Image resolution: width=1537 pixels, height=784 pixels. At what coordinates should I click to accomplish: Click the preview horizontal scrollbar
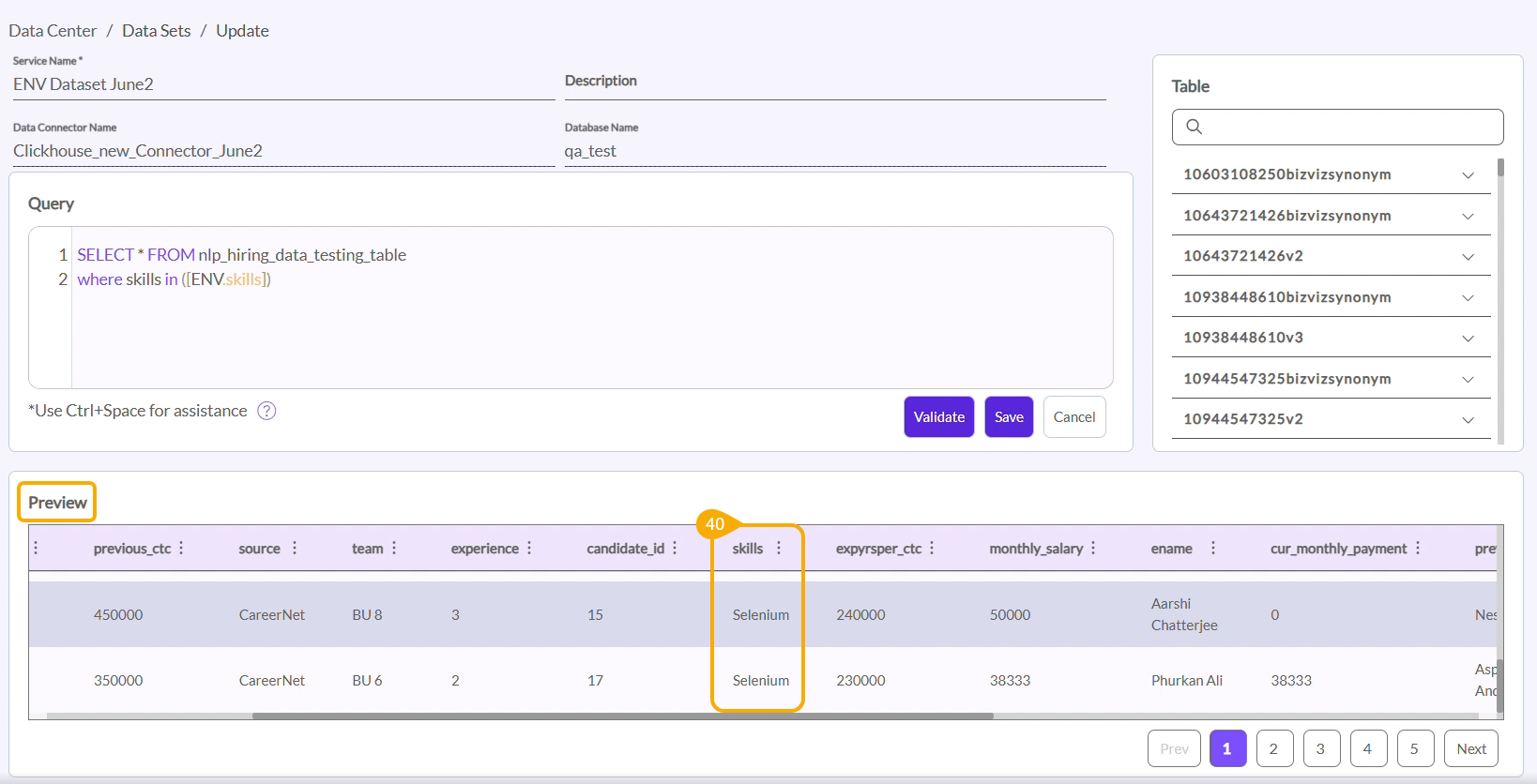pyautogui.click(x=622, y=716)
